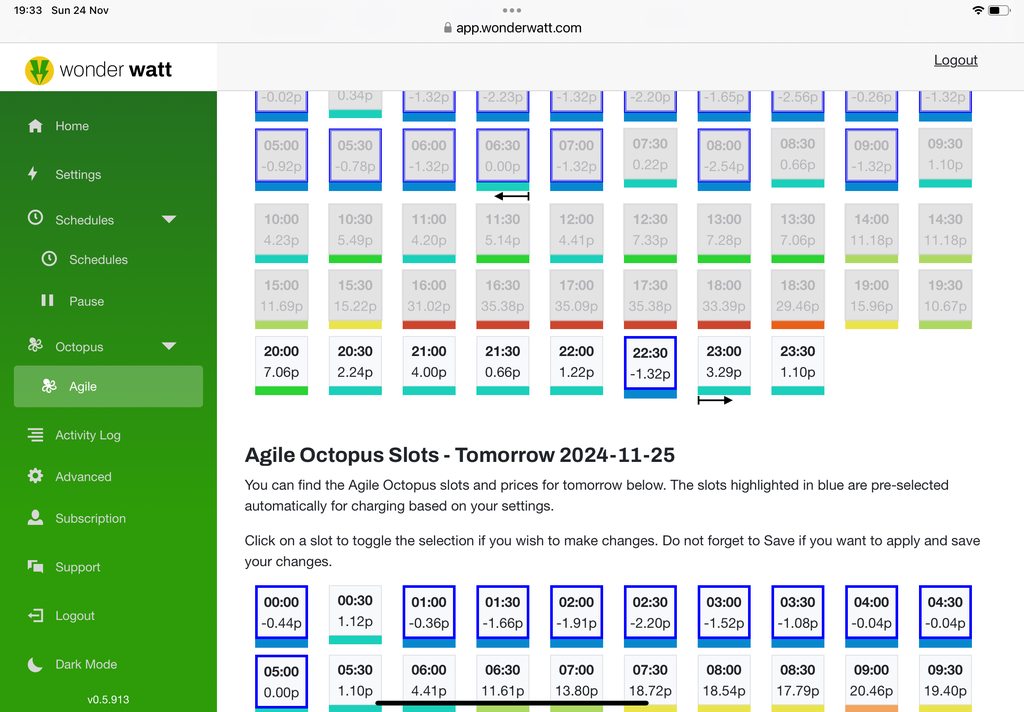This screenshot has width=1024, height=712.
Task: Click the Advanced gear icon
Action: tap(36, 477)
